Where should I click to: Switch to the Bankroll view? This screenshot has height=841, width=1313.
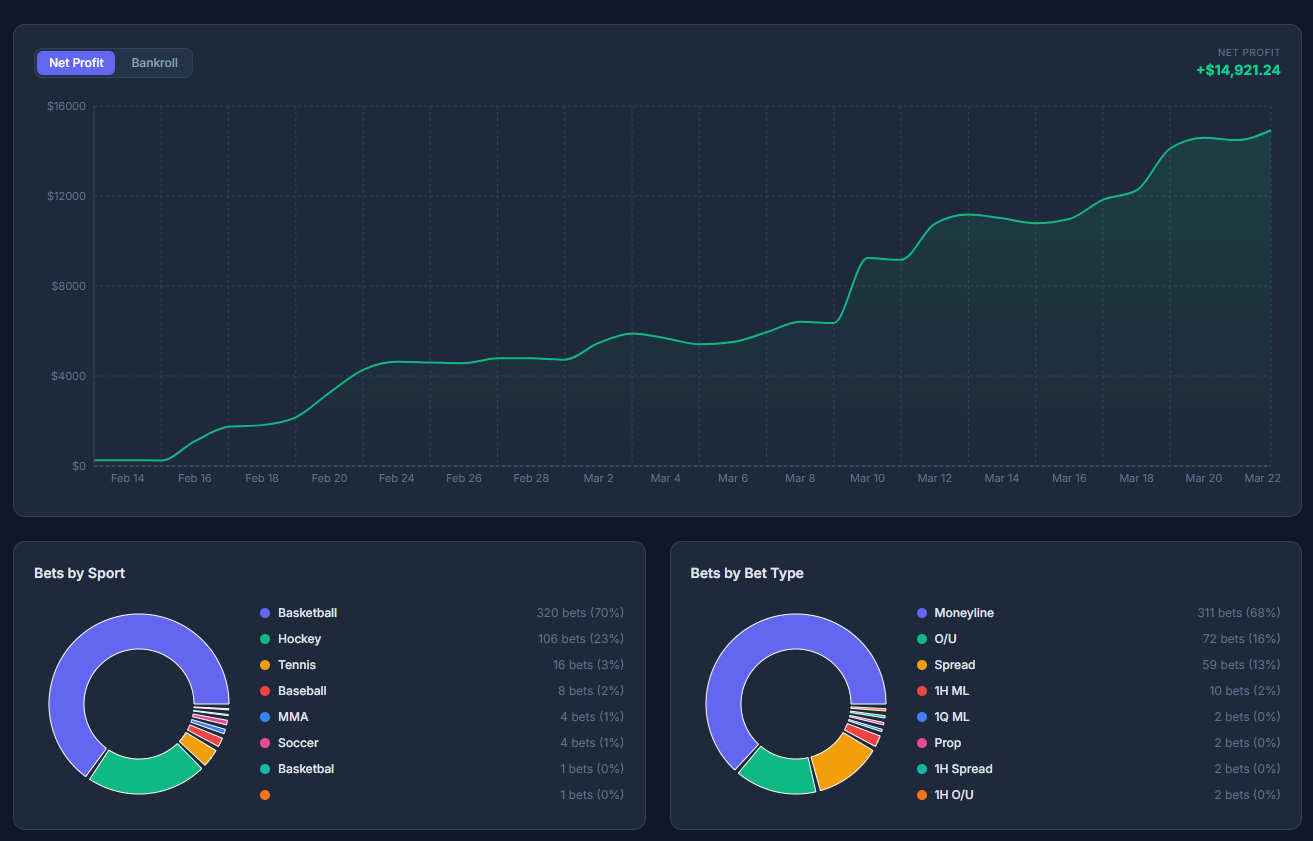click(154, 63)
